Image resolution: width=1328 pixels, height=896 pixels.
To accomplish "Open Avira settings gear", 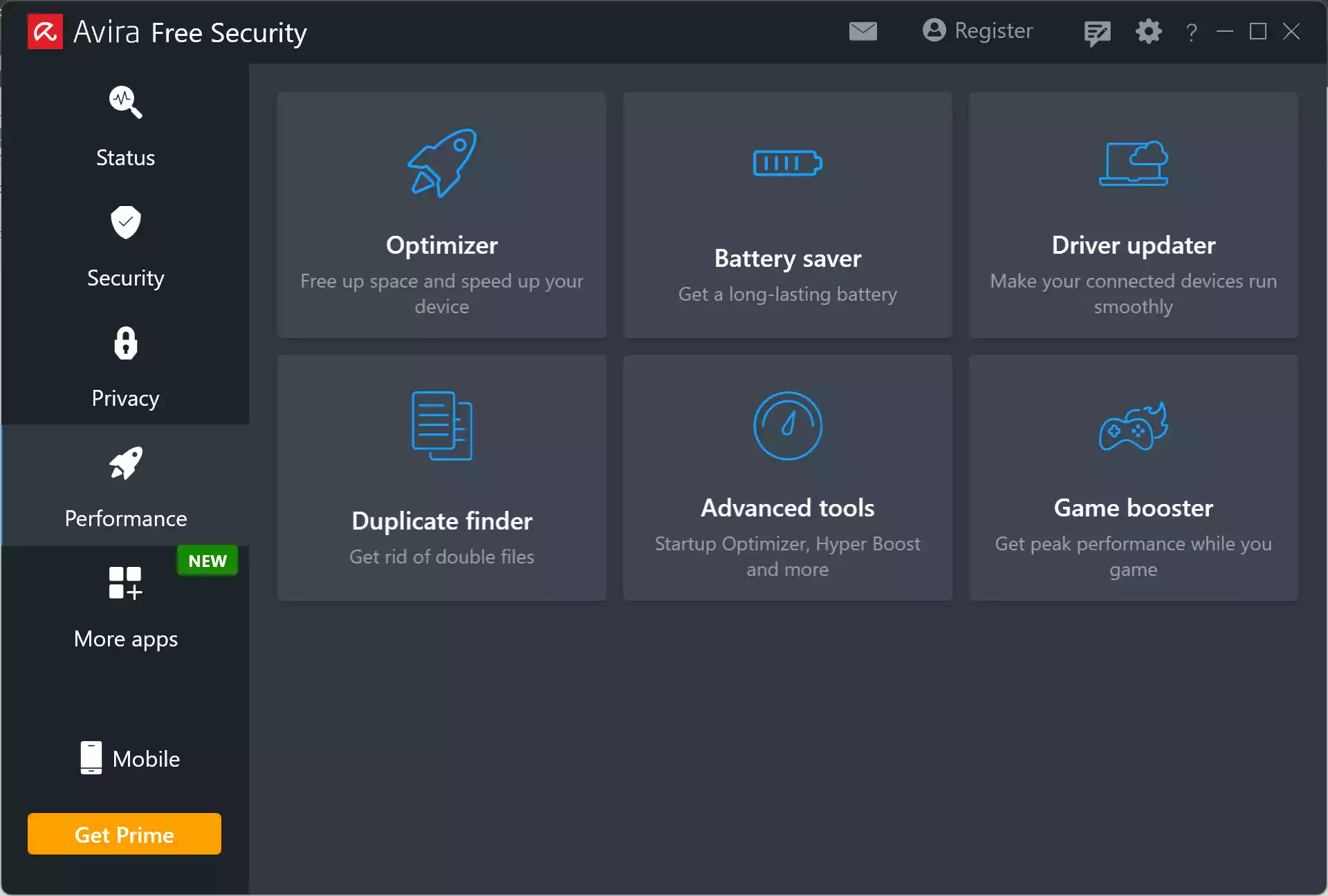I will (x=1148, y=32).
